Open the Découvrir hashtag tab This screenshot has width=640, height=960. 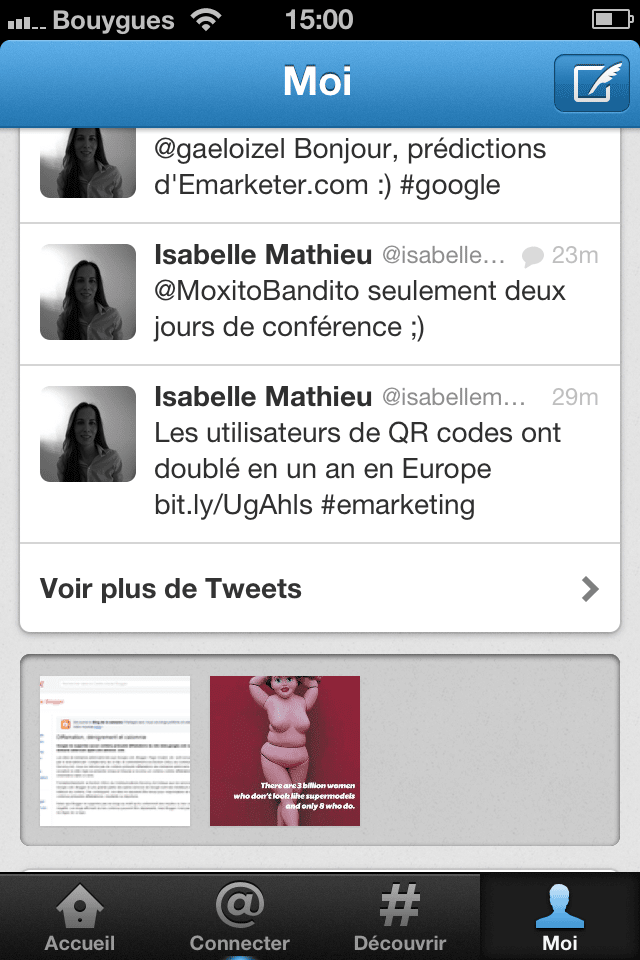tap(400, 917)
